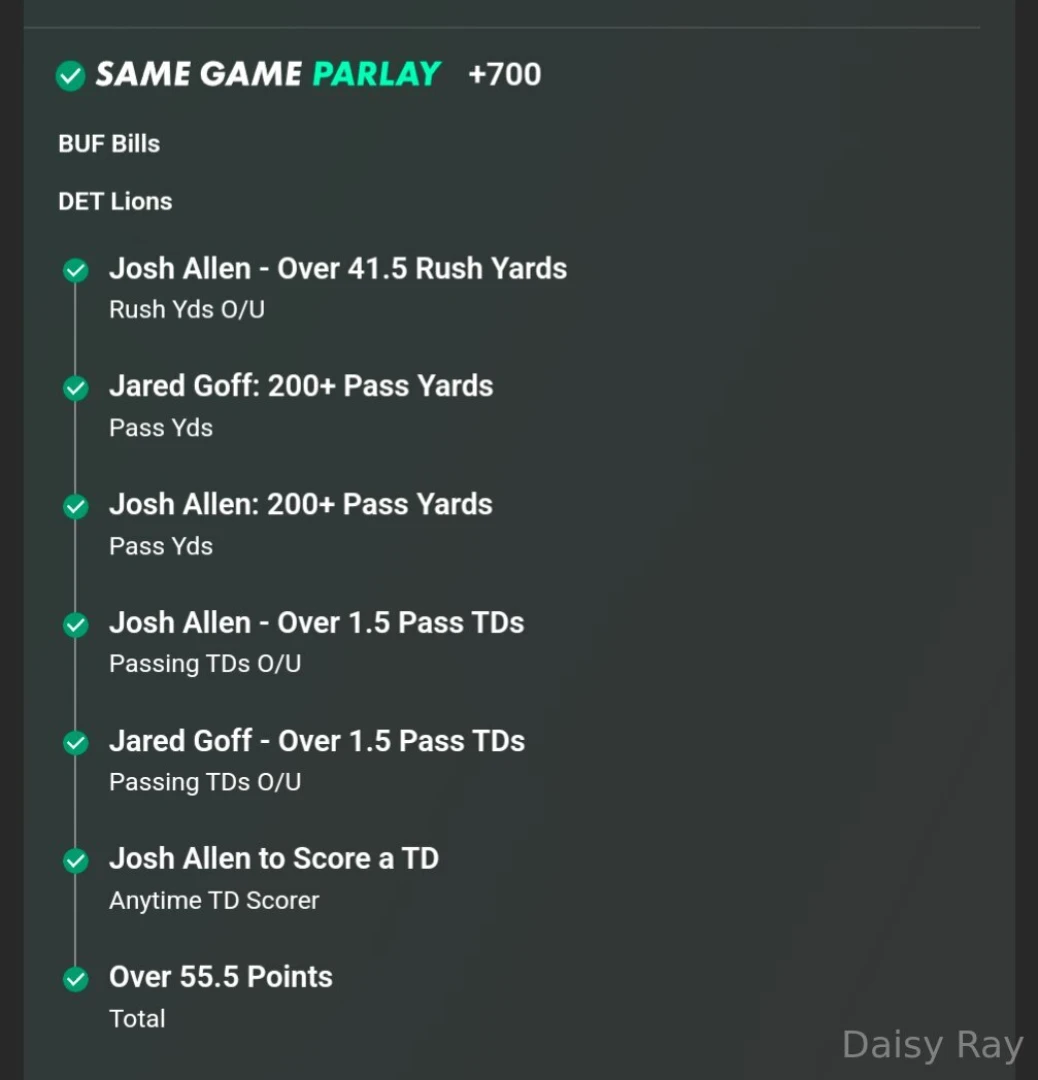
Task: Click the checkmark on Josh Allen Anytime TD leg
Action: [x=75, y=860]
